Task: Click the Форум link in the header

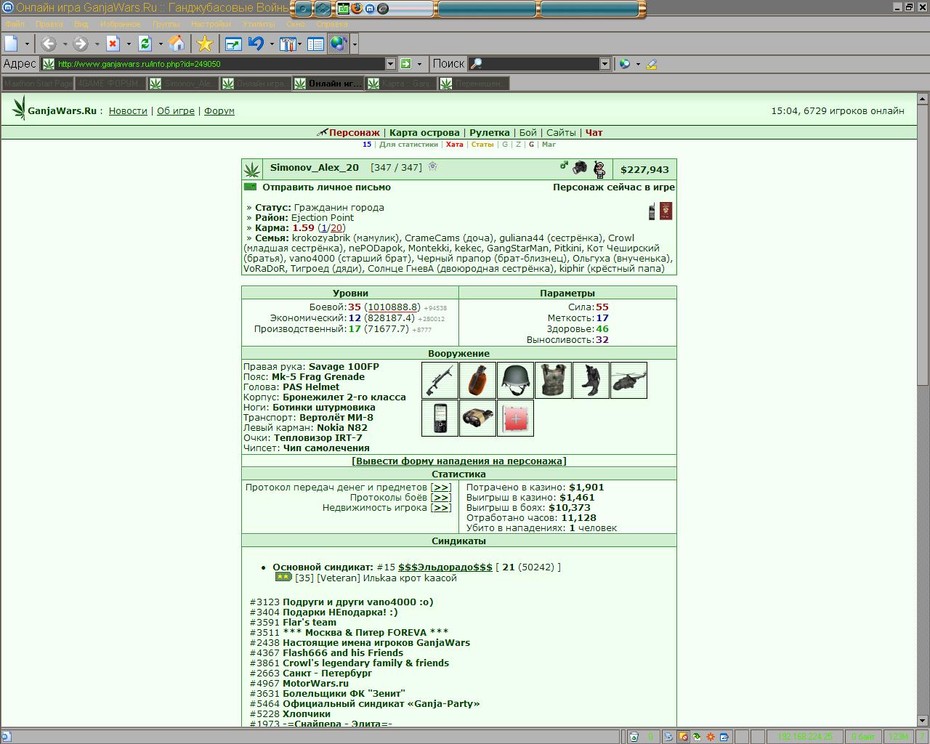Action: [x=219, y=111]
